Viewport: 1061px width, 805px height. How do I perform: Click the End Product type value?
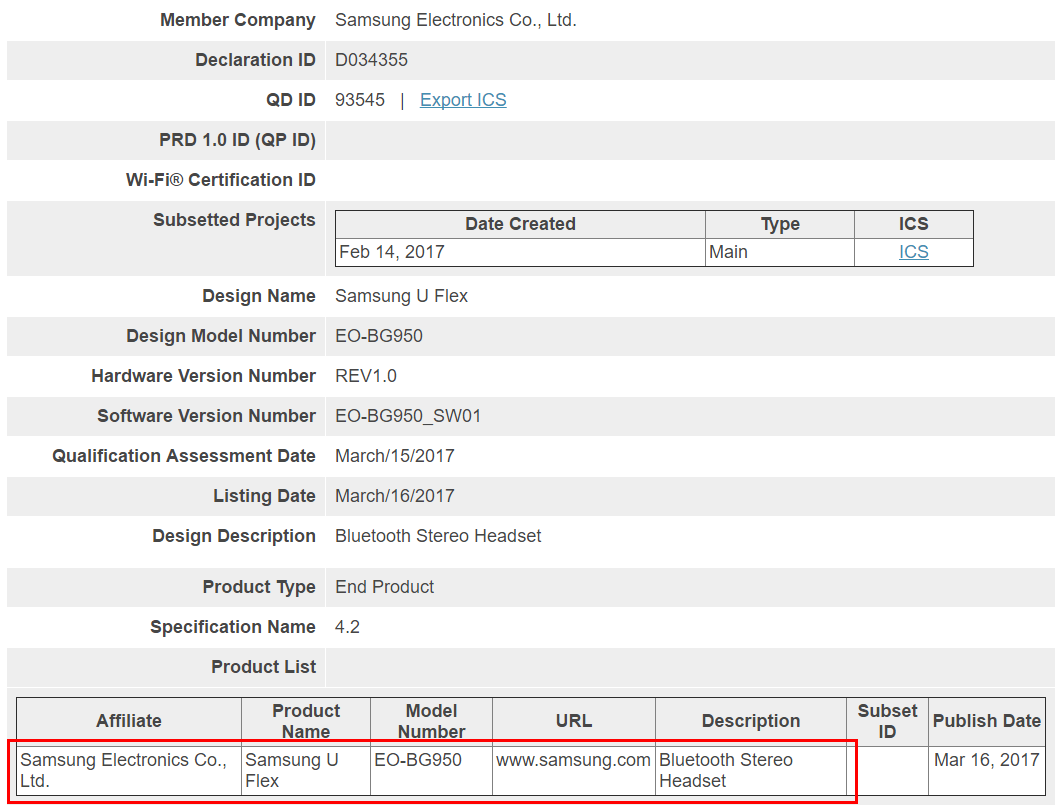pyautogui.click(x=384, y=587)
